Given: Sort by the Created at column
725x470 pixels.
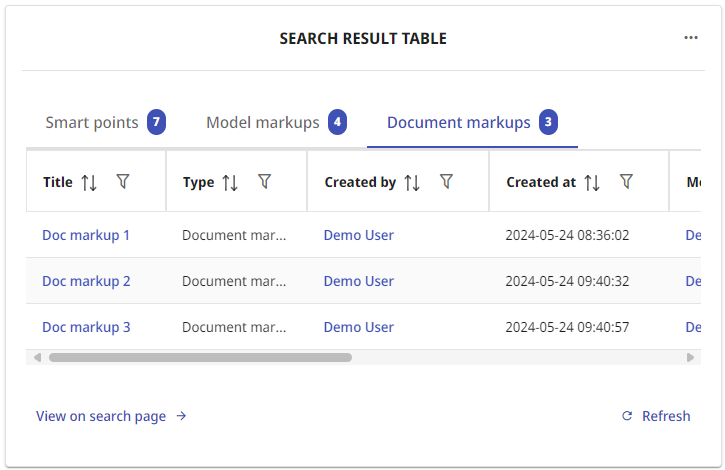Looking at the screenshot, I should (x=592, y=182).
